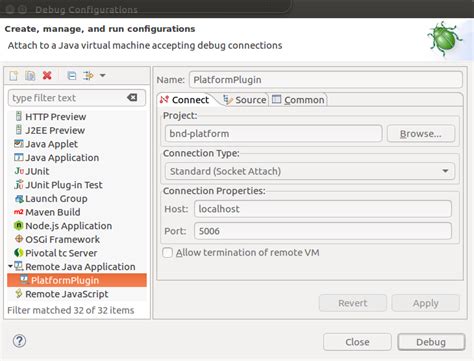Click the Close button at the bottom
Image resolution: width=474 pixels, height=361 pixels.
357,342
